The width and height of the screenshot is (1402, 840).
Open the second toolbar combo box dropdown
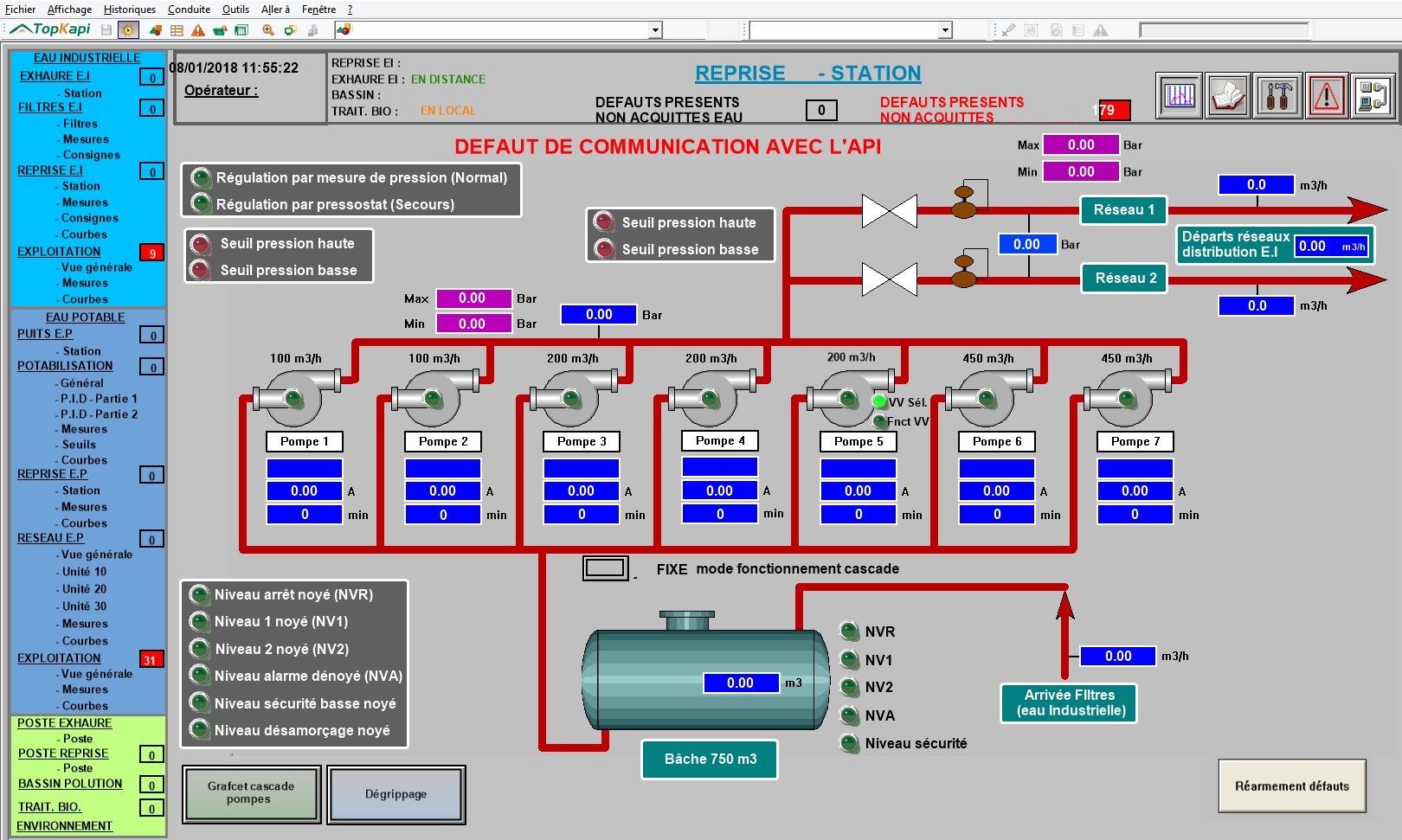pyautogui.click(x=945, y=30)
